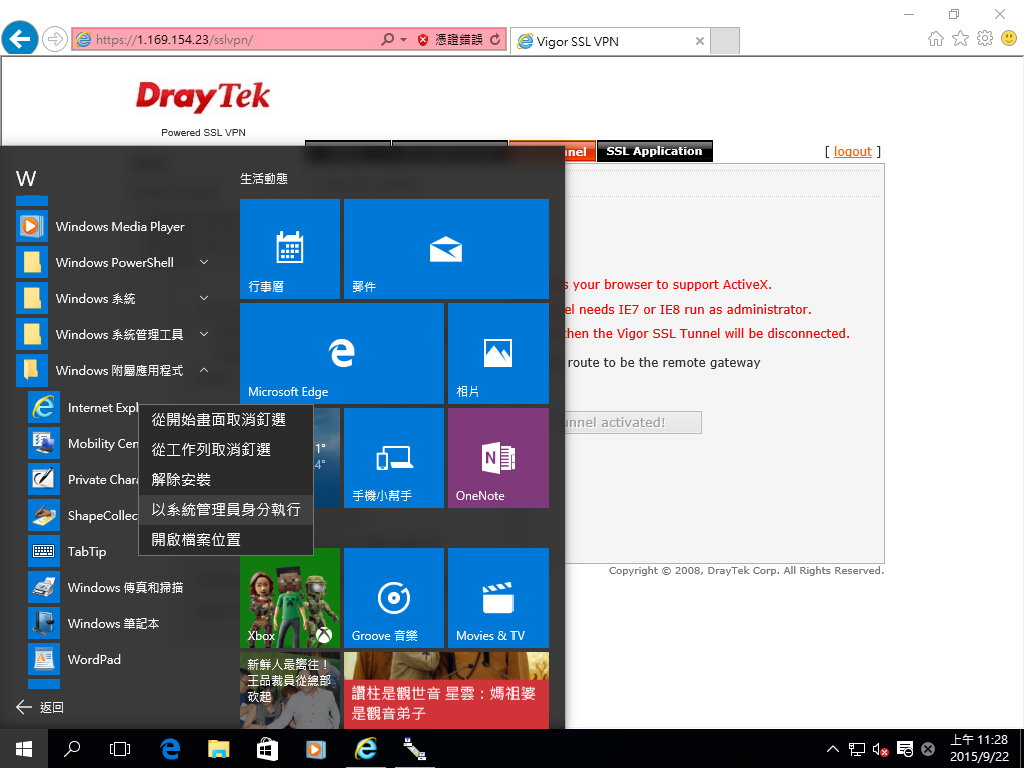Open the SSL Application tab
Viewport: 1024px width, 768px height.
[654, 151]
